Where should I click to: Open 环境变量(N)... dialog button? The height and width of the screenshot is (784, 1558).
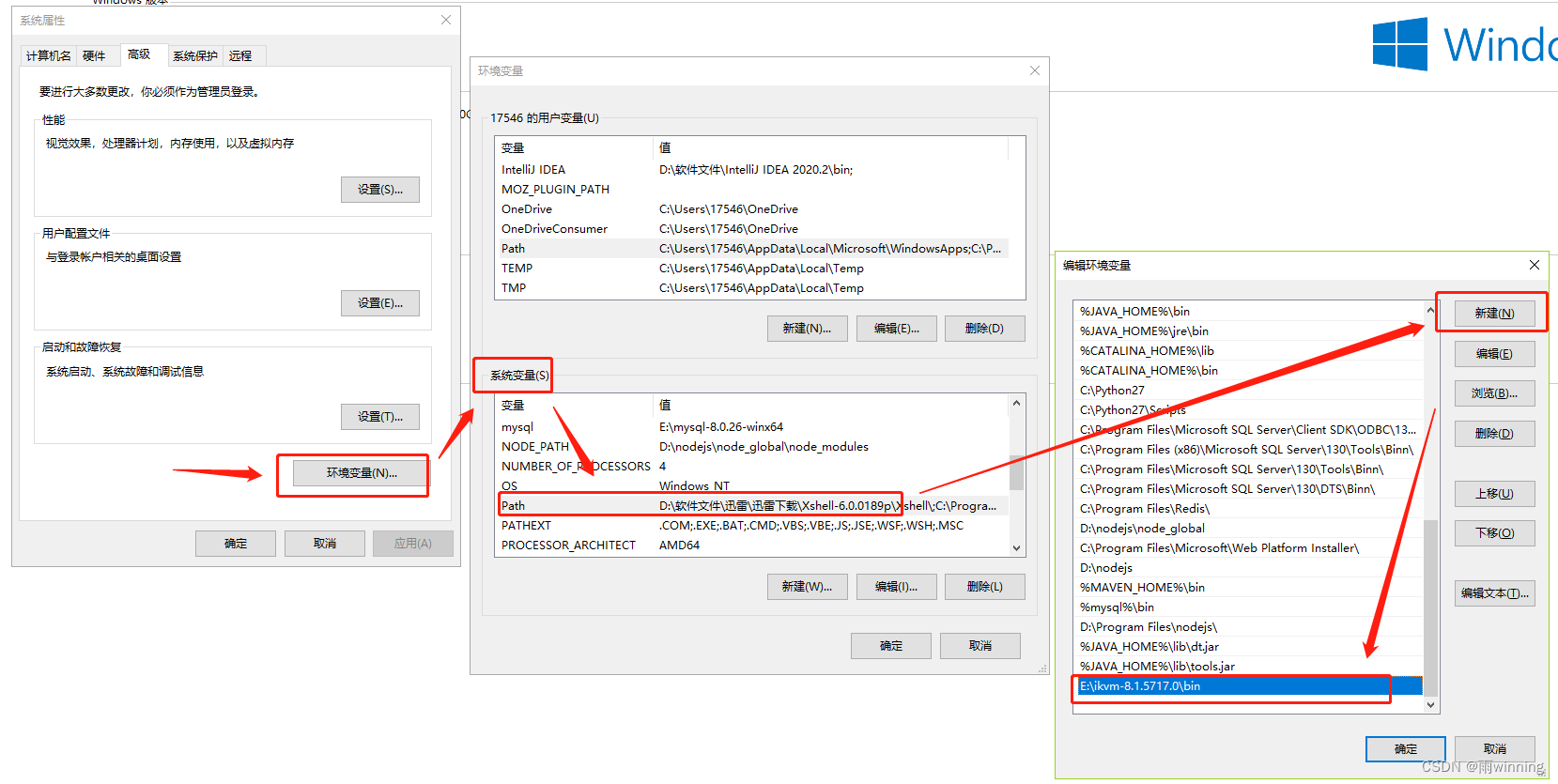point(362,473)
